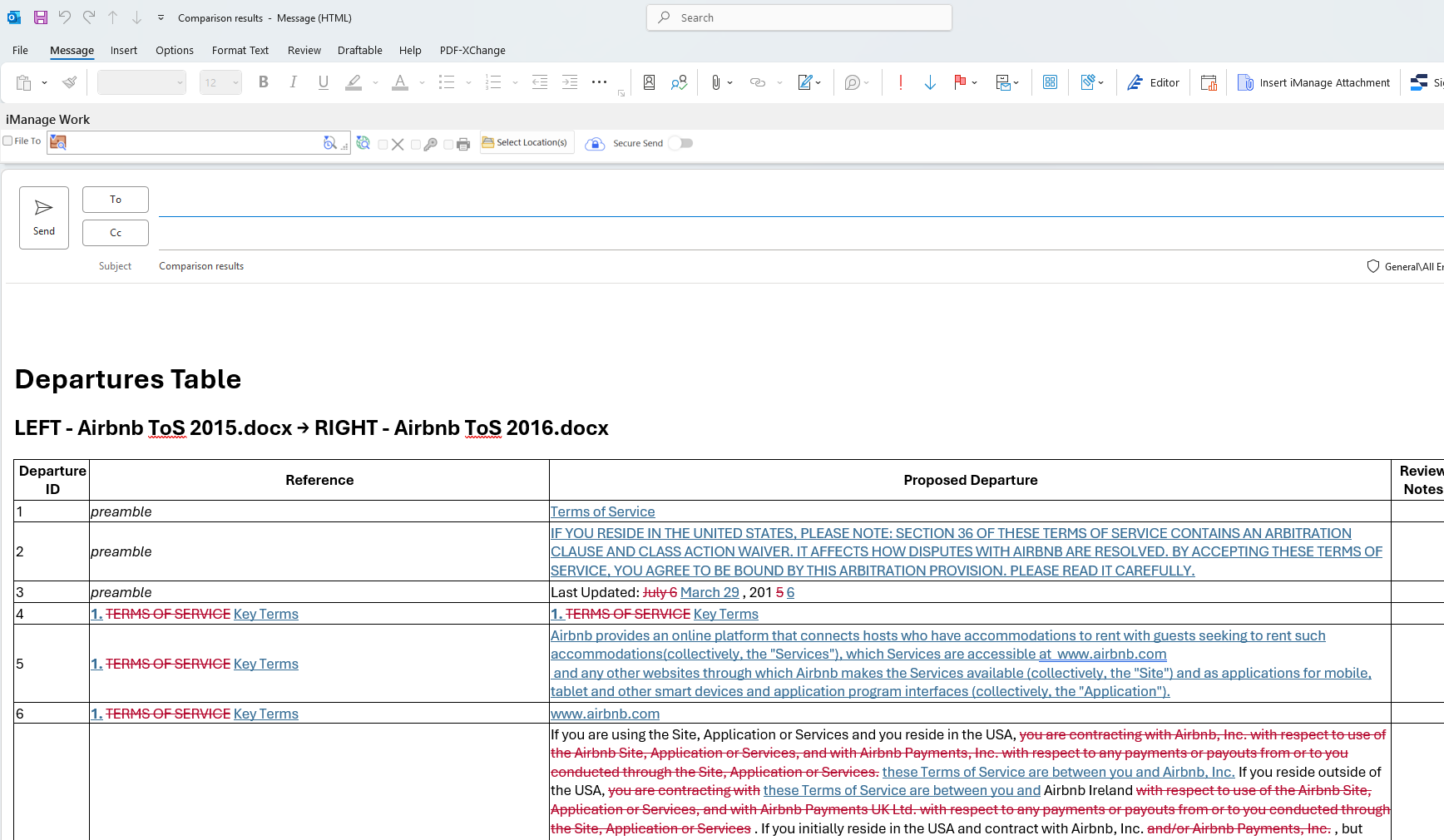Expand the follow up flag dropdown
The width and height of the screenshot is (1444, 840).
point(974,82)
